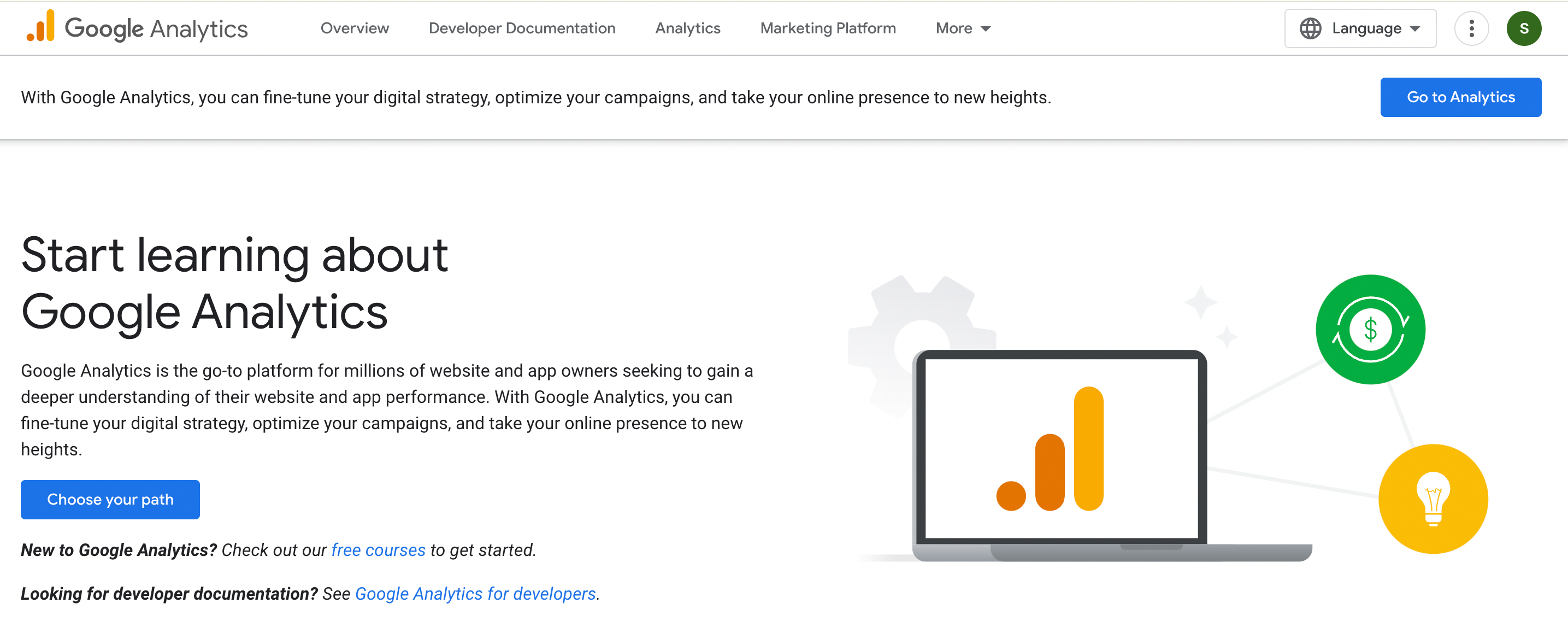
Task: Open the three-dot vertical options menu
Action: tap(1471, 28)
